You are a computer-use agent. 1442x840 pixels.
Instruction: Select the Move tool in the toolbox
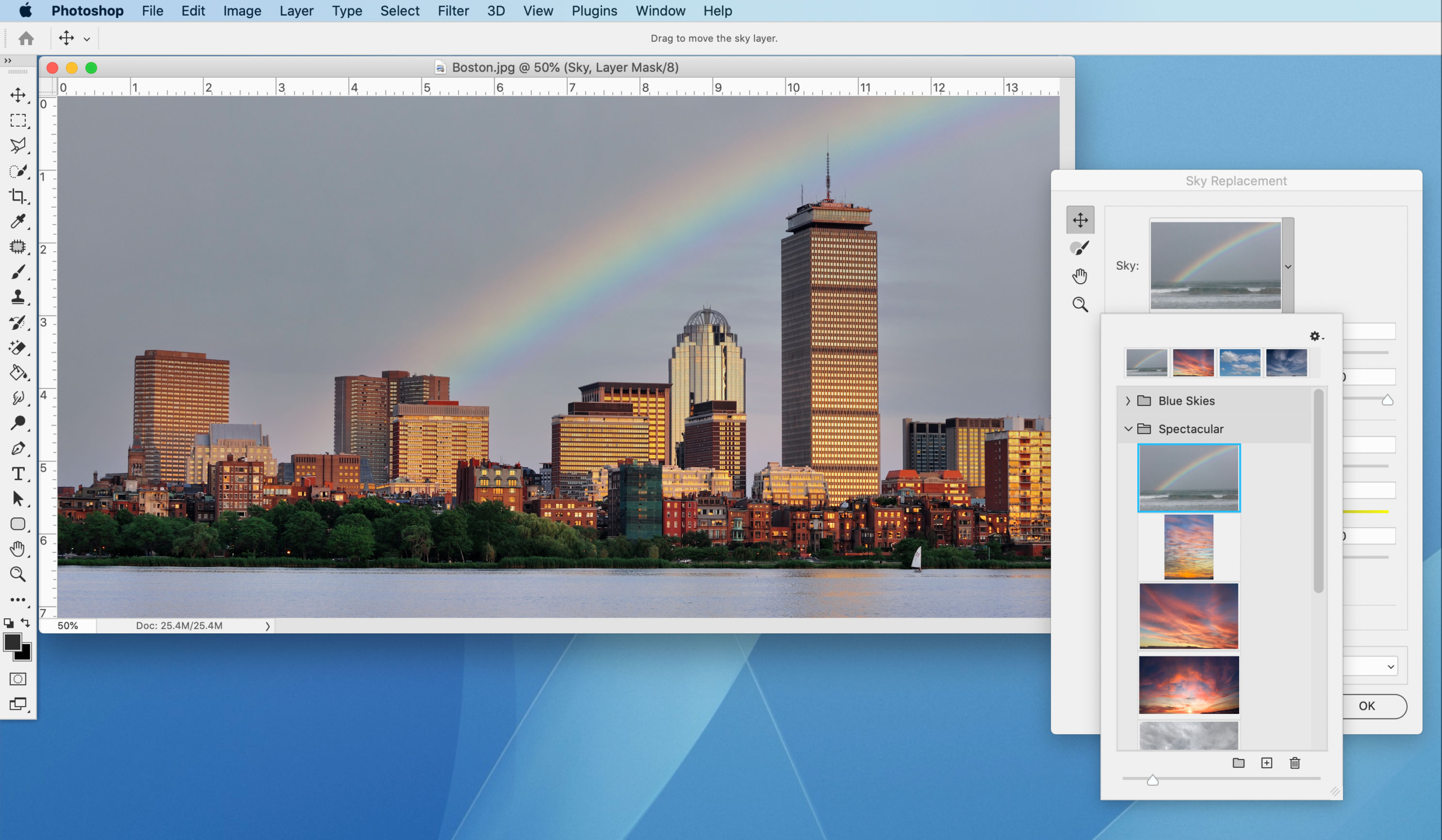(x=17, y=95)
